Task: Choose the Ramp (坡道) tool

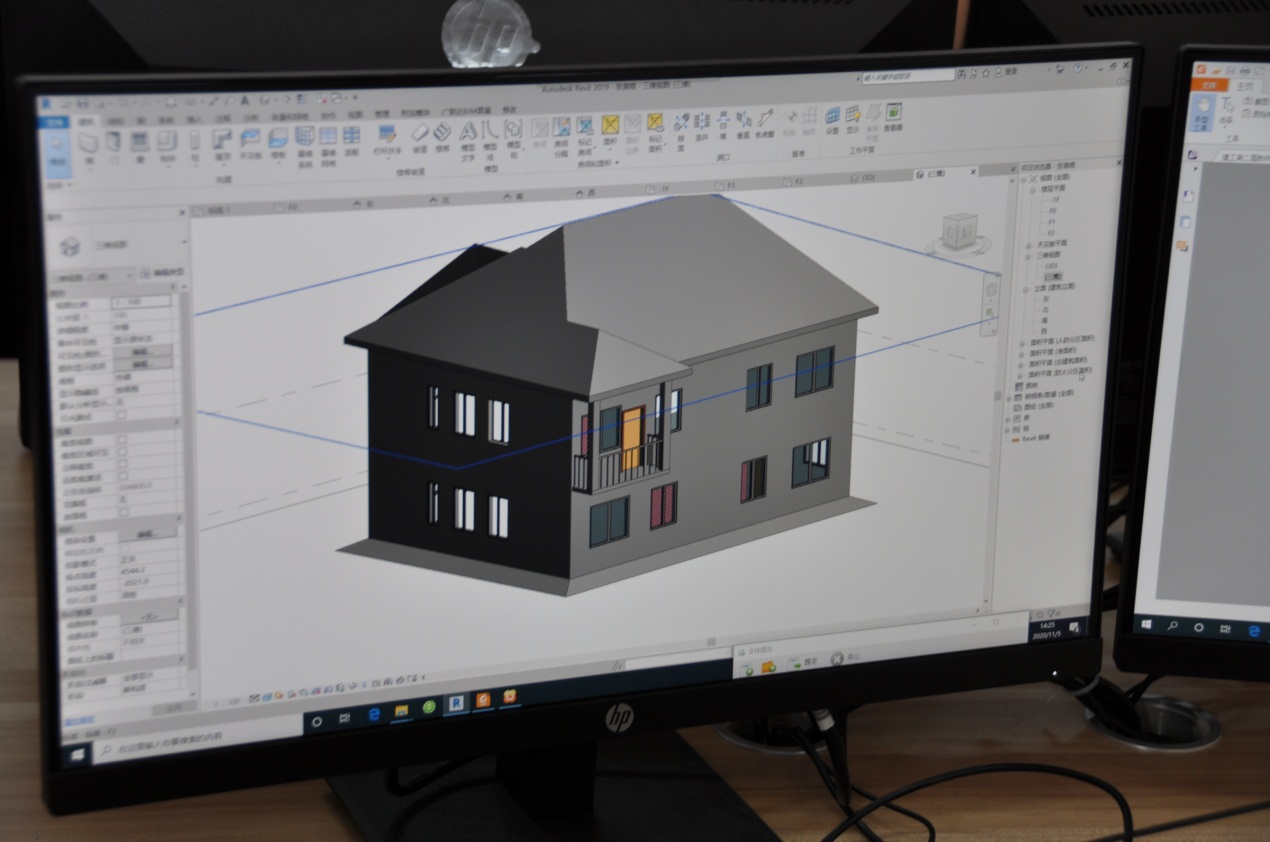Action: click(419, 135)
